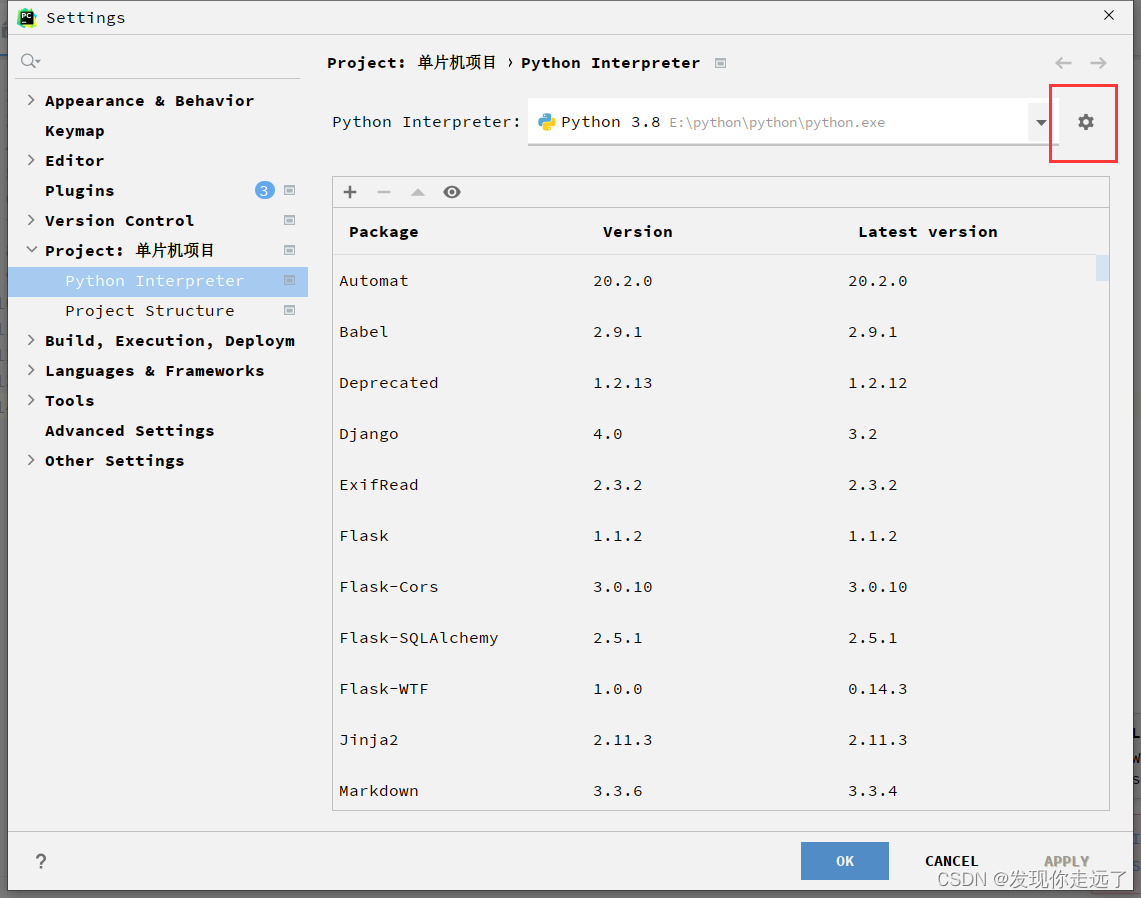Viewport: 1141px width, 898px height.
Task: Open the Advanced Settings page
Action: [130, 431]
